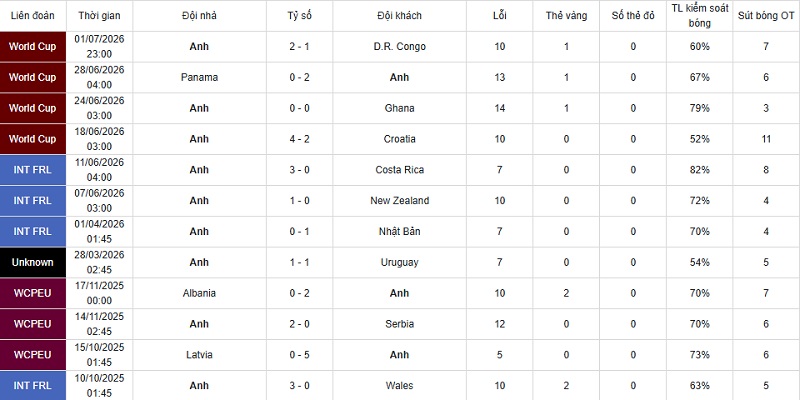Screen dimensions: 800x400
Task: Open the D.R. Congo team link
Action: point(399,46)
